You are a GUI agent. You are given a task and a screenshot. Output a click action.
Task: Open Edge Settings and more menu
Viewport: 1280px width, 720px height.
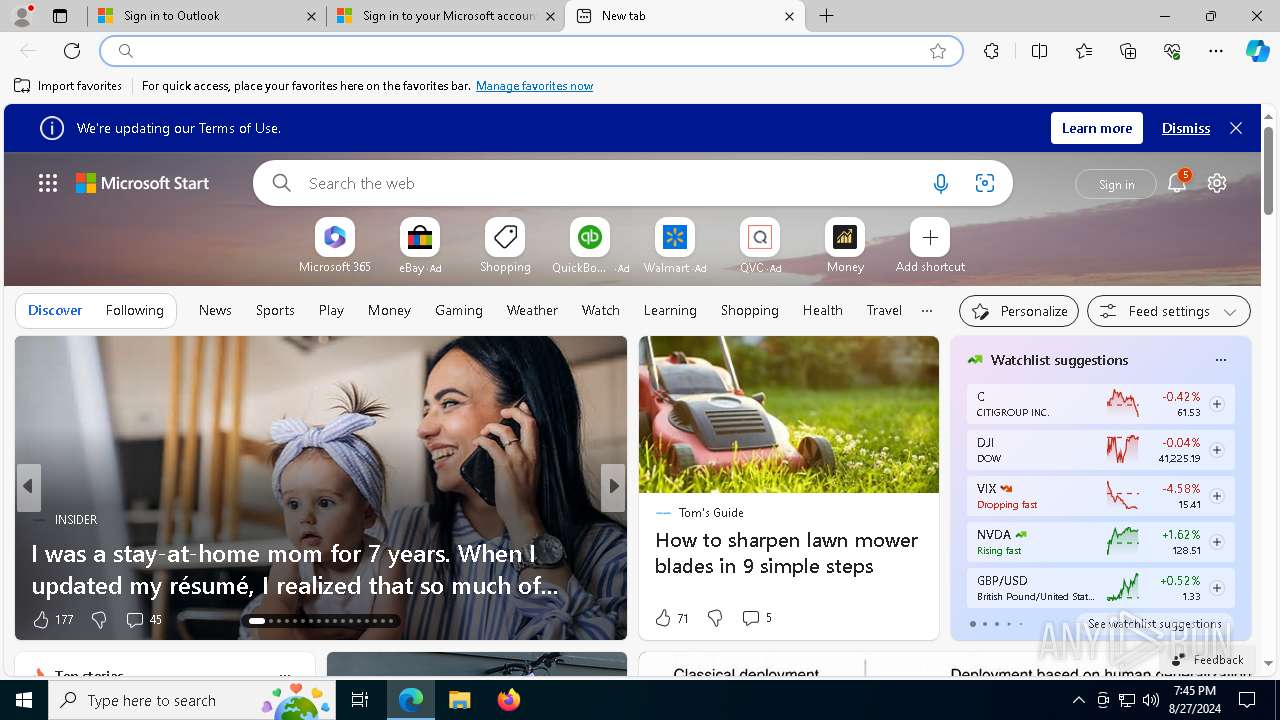point(1216,51)
